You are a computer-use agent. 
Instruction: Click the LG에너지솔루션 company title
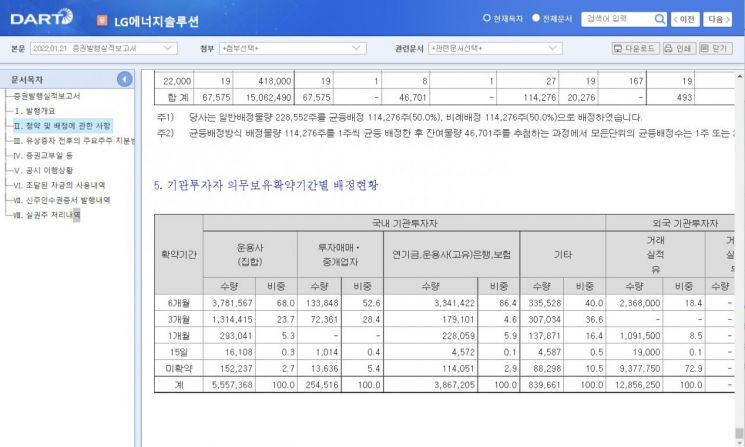coord(156,21)
